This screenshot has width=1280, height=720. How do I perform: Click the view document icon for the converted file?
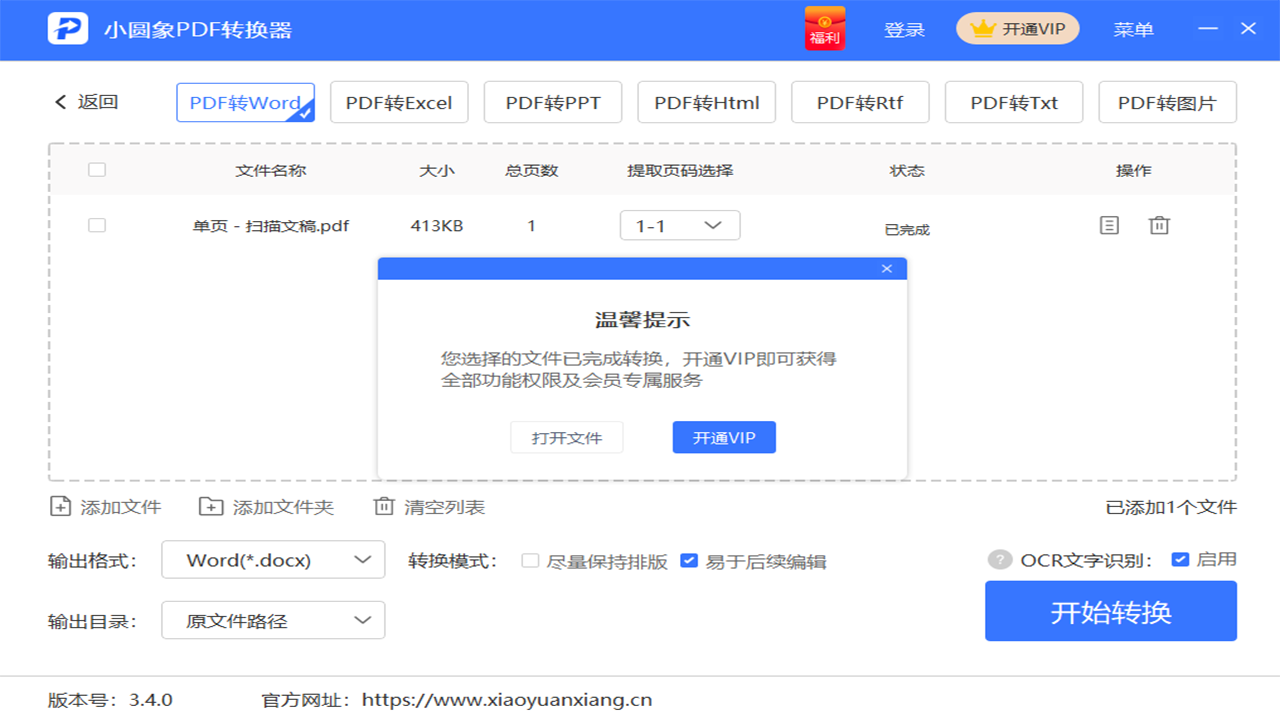pyautogui.click(x=1109, y=225)
